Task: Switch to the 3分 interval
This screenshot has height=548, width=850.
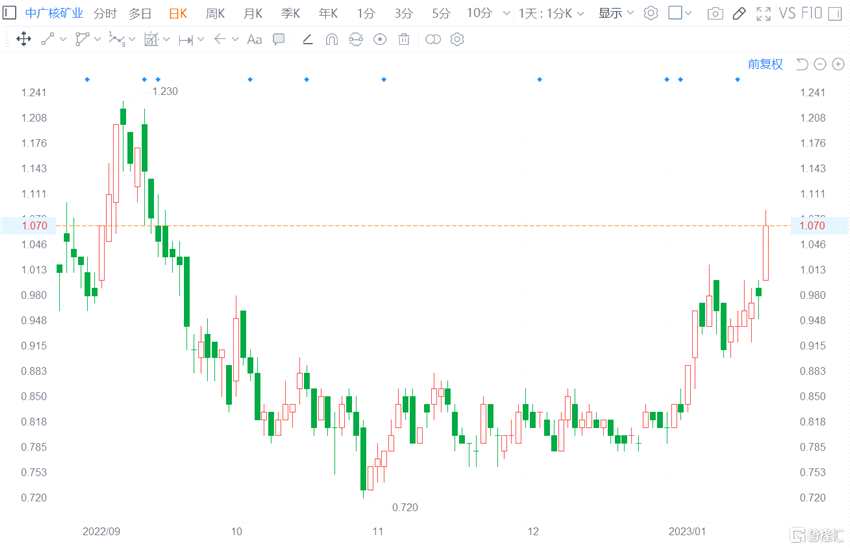Action: [x=403, y=13]
